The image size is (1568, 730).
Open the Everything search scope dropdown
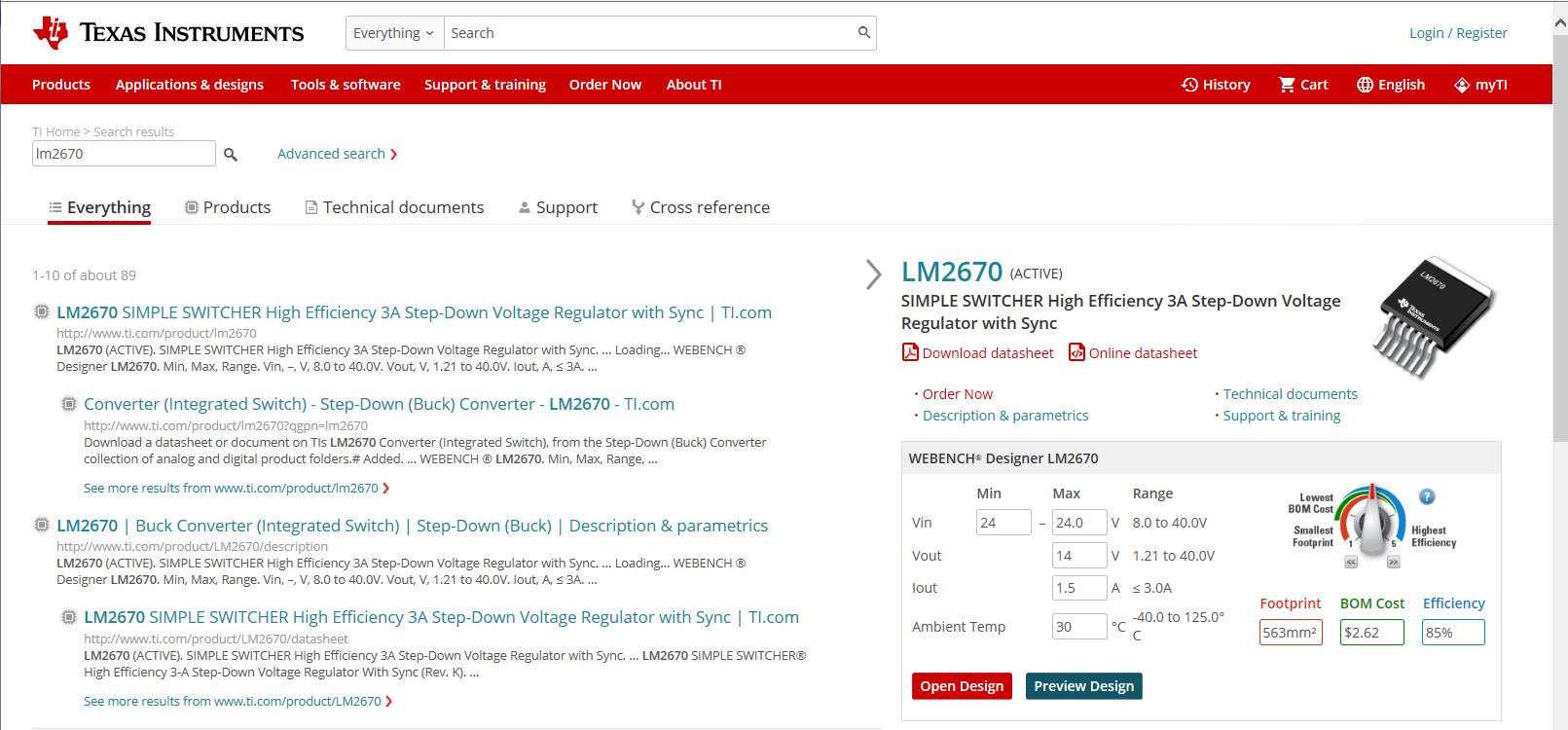[394, 33]
